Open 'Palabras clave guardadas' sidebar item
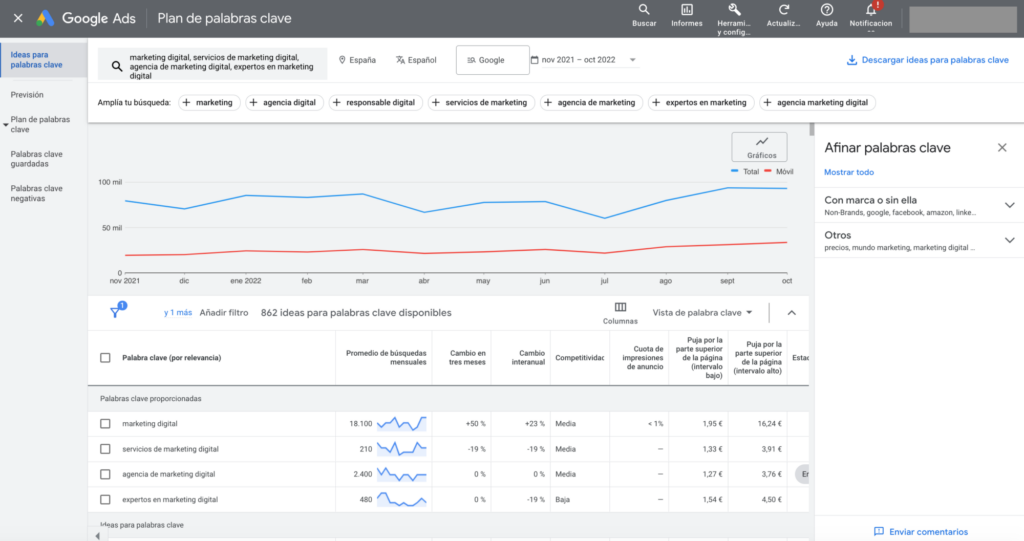The height and width of the screenshot is (541, 1024). pos(37,159)
